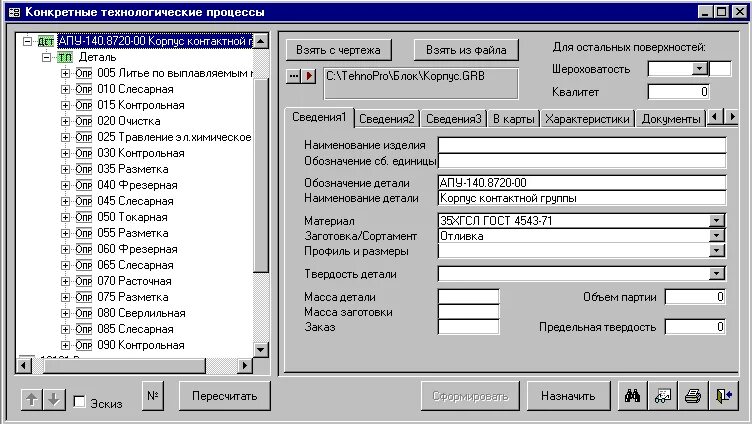
Task: Collapse the АПУ-140.8720-00 root node
Action: click(x=27, y=41)
